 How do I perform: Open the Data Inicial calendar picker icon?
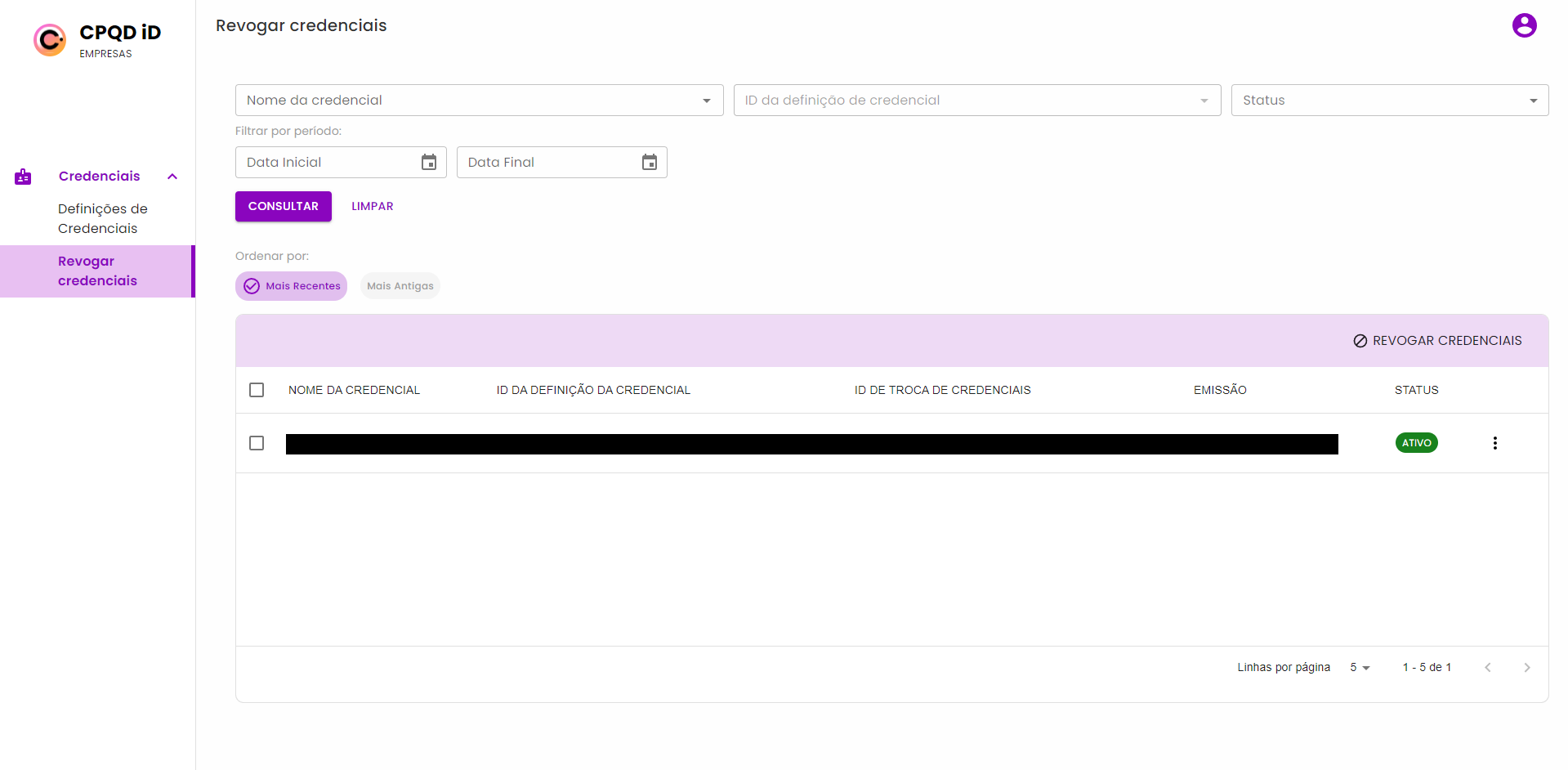pyautogui.click(x=428, y=162)
